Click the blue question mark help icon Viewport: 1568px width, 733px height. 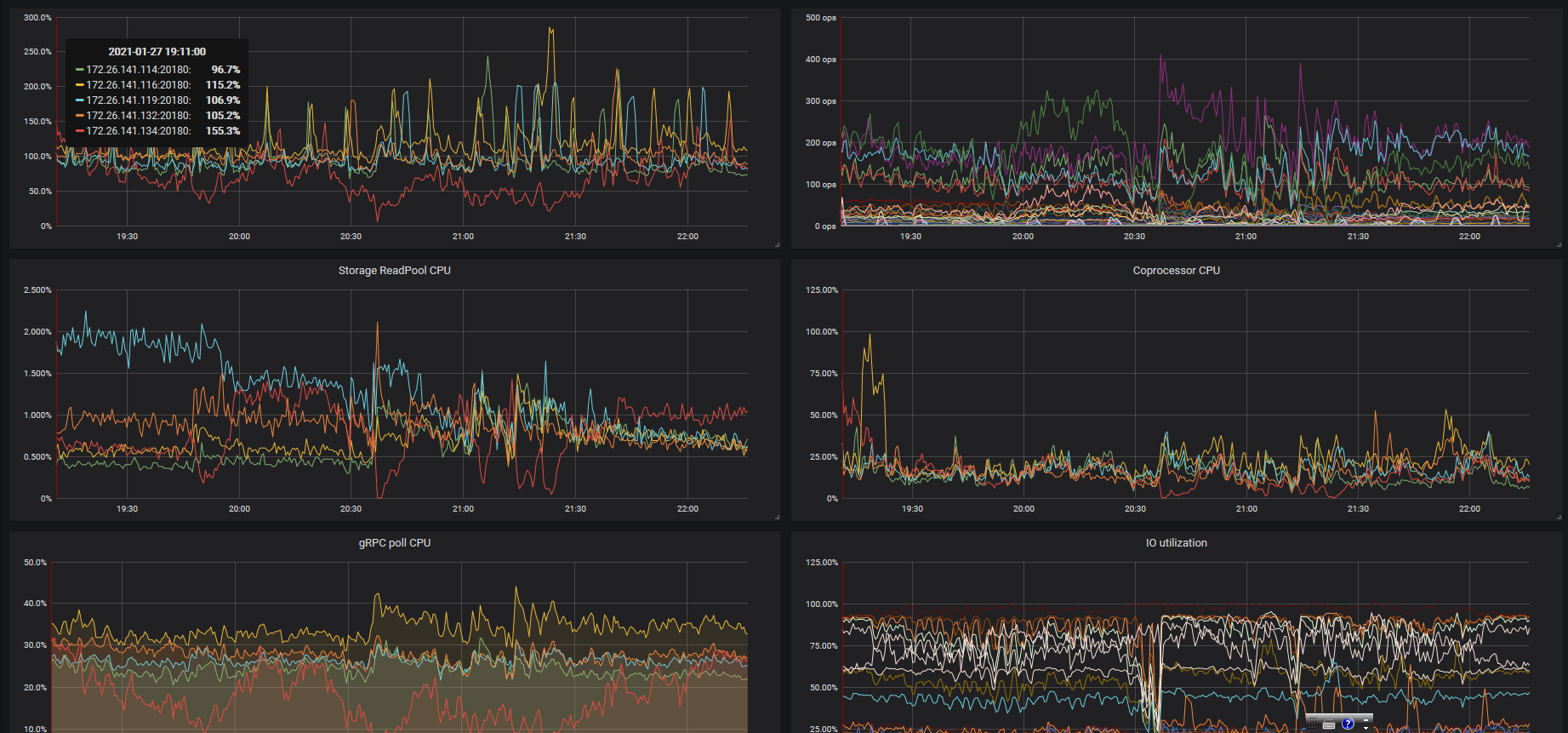click(1348, 724)
